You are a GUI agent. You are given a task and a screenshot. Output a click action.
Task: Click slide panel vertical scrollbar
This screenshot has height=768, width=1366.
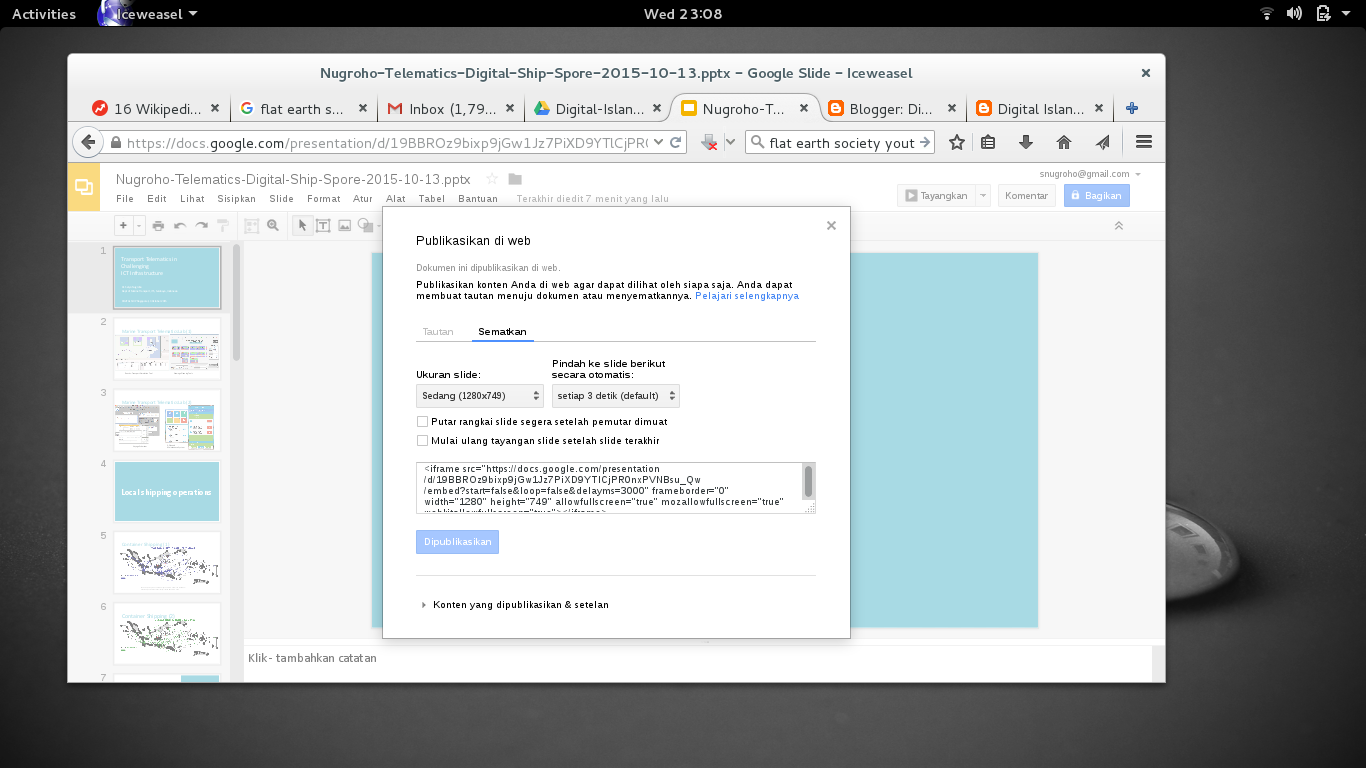click(237, 300)
